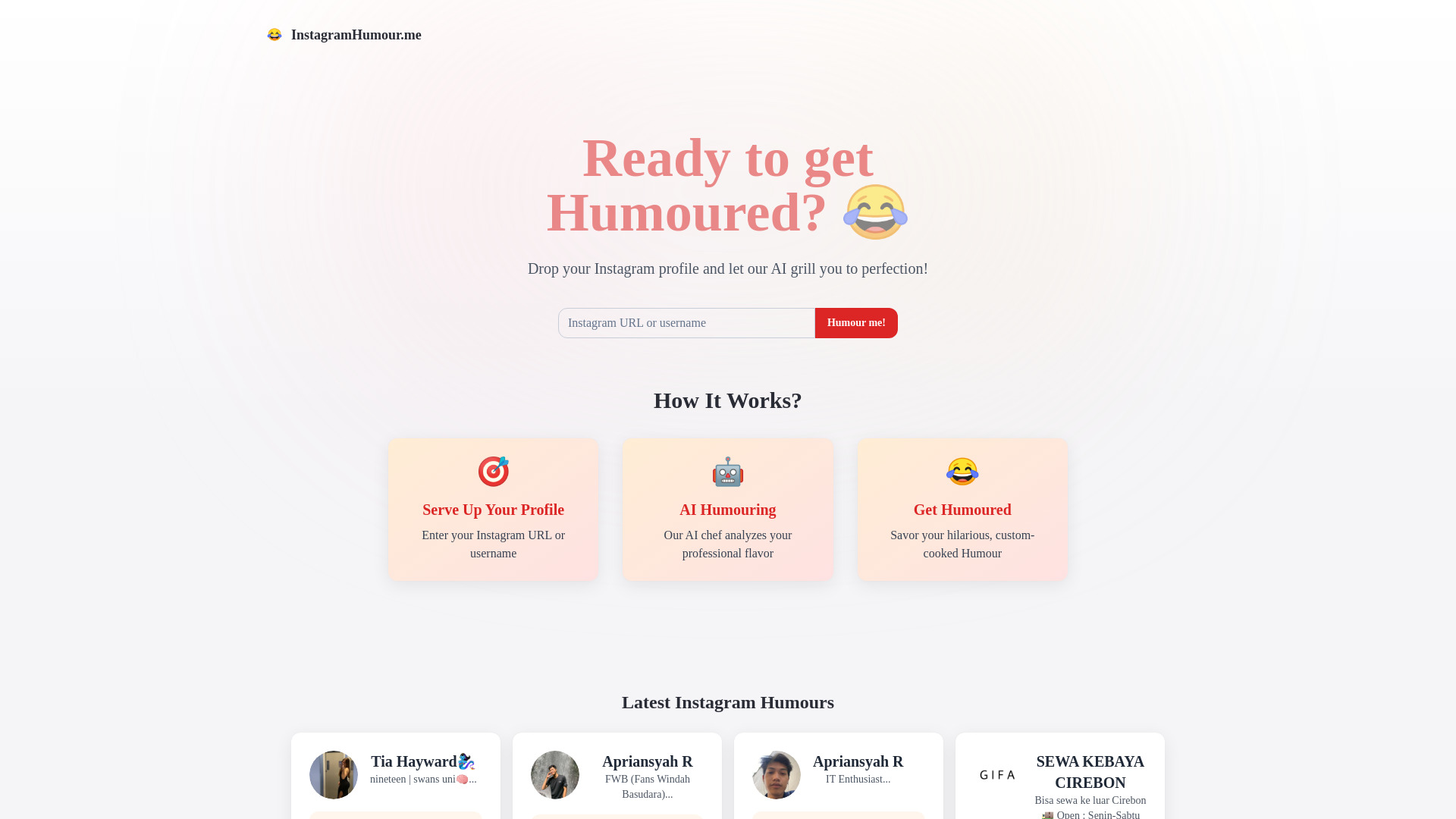
Task: Click the How It Works section heading
Action: pyautogui.click(x=728, y=400)
